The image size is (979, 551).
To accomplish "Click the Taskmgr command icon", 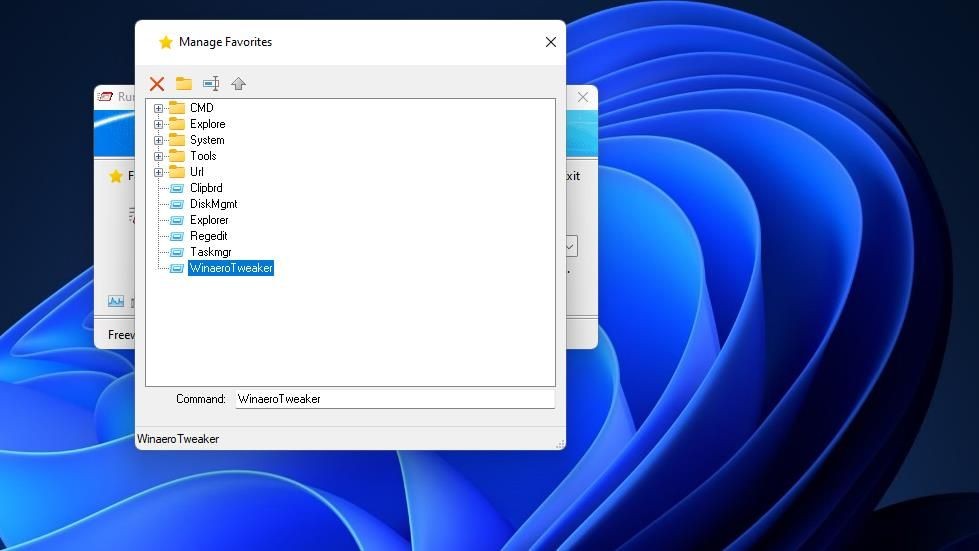I will tap(177, 252).
